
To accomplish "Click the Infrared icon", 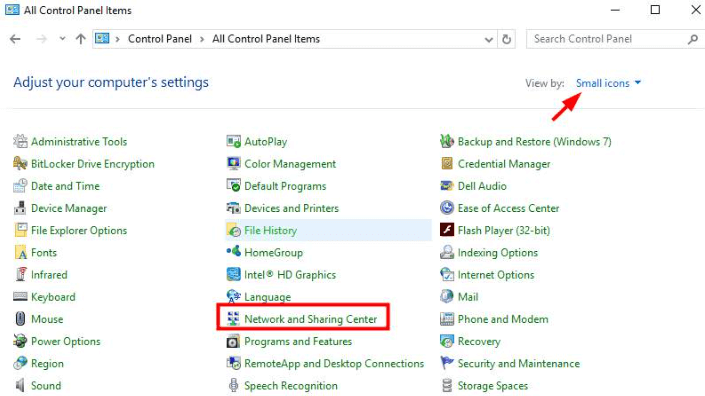I will 20,275.
